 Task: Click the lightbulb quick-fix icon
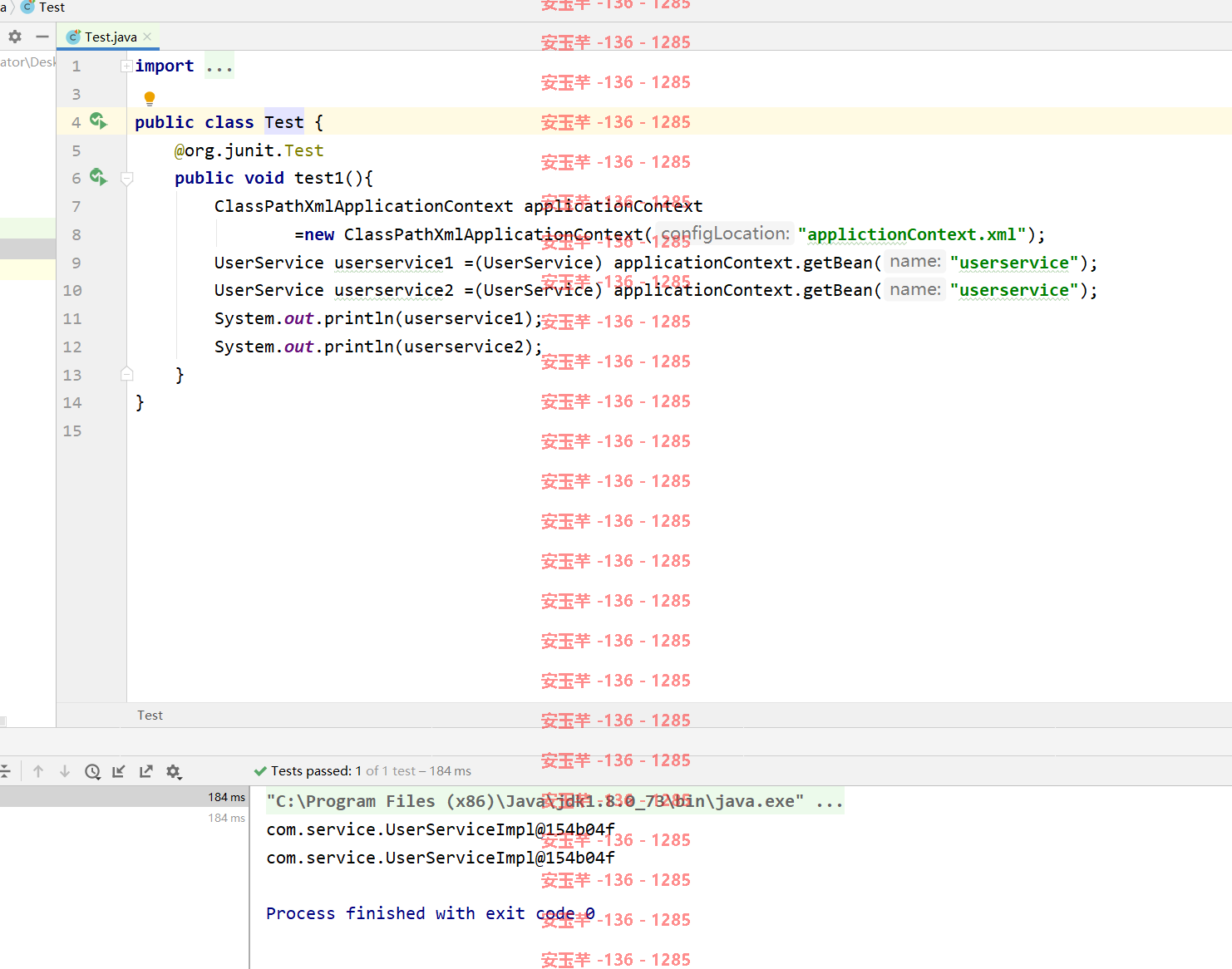pyautogui.click(x=150, y=99)
